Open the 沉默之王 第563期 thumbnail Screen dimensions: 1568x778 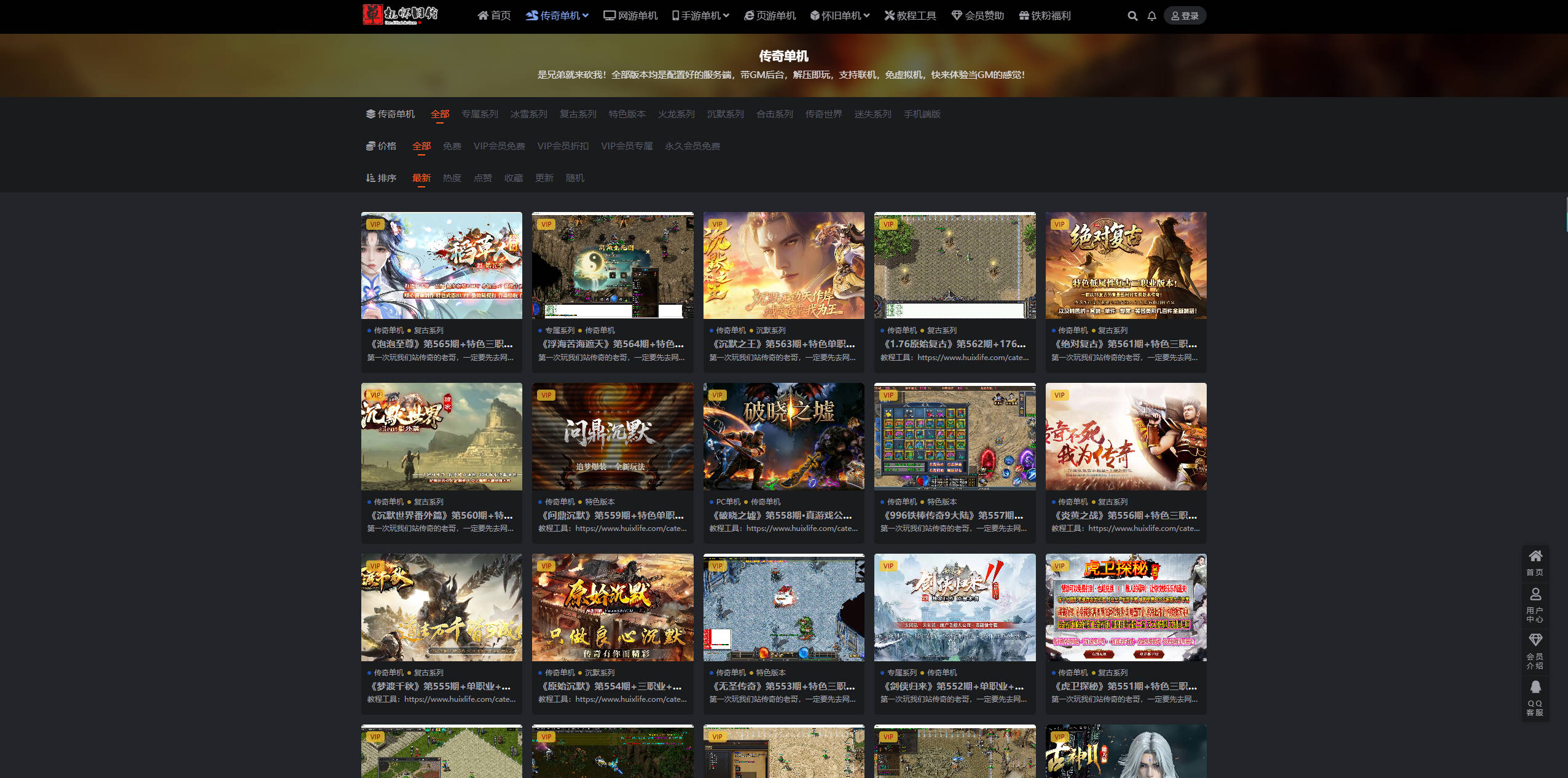[784, 265]
